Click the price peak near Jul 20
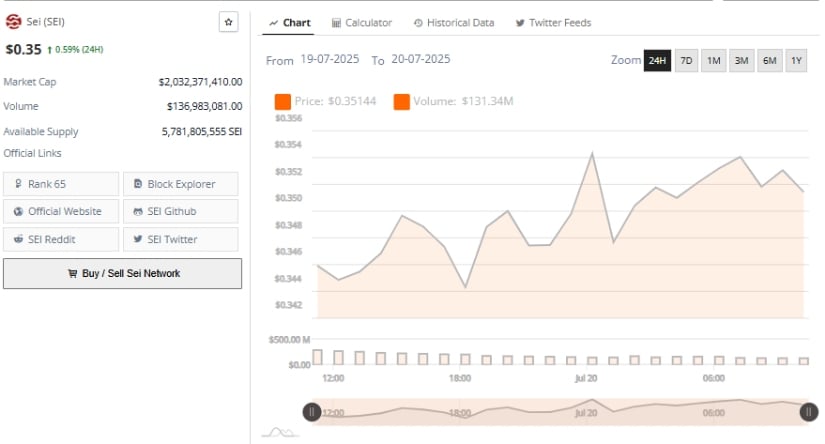 tap(592, 154)
